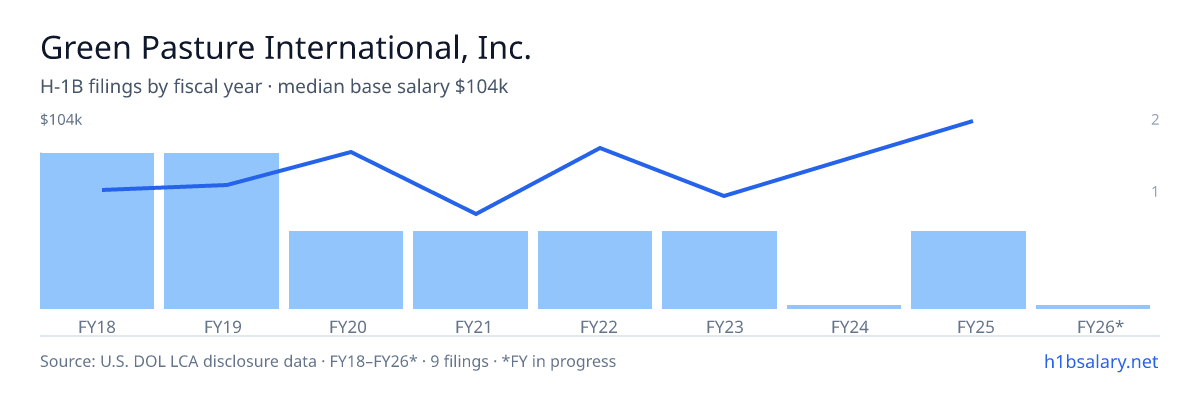
Task: Click the right axis value 2
Action: click(x=1155, y=120)
